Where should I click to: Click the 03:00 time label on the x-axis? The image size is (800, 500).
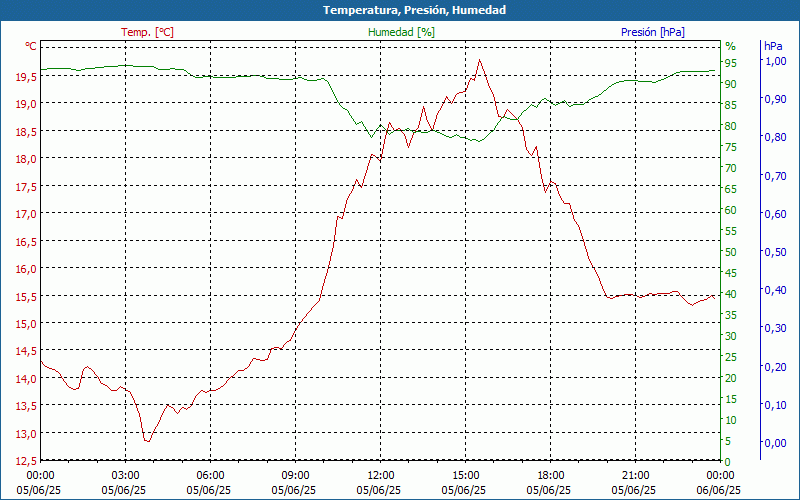click(125, 477)
